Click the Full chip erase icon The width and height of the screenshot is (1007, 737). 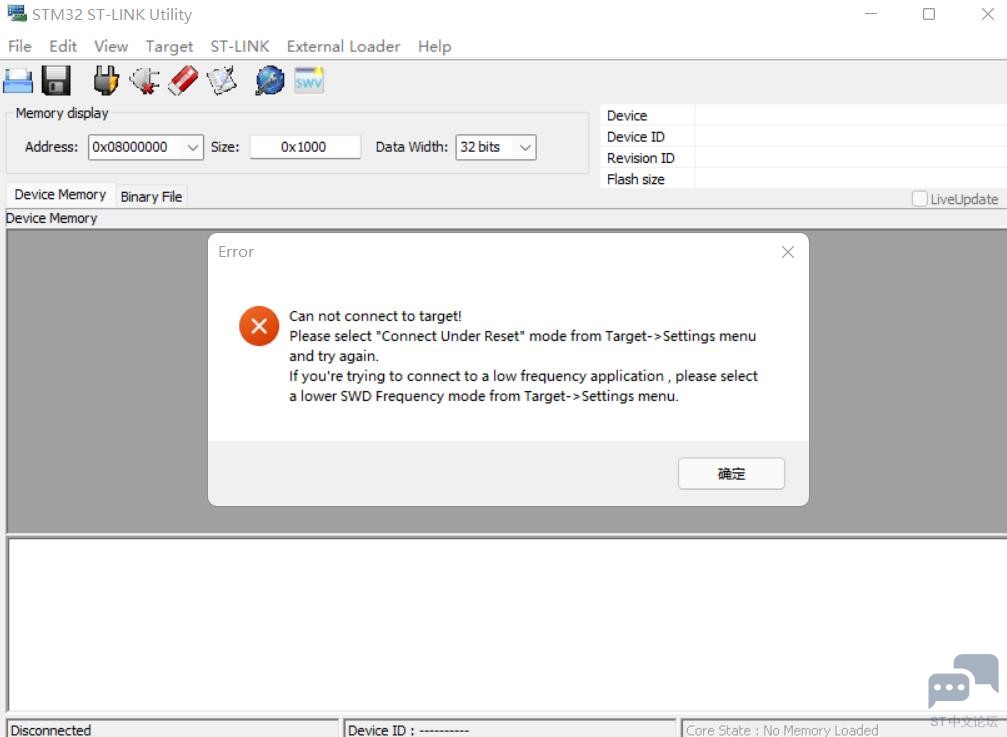pos(183,81)
